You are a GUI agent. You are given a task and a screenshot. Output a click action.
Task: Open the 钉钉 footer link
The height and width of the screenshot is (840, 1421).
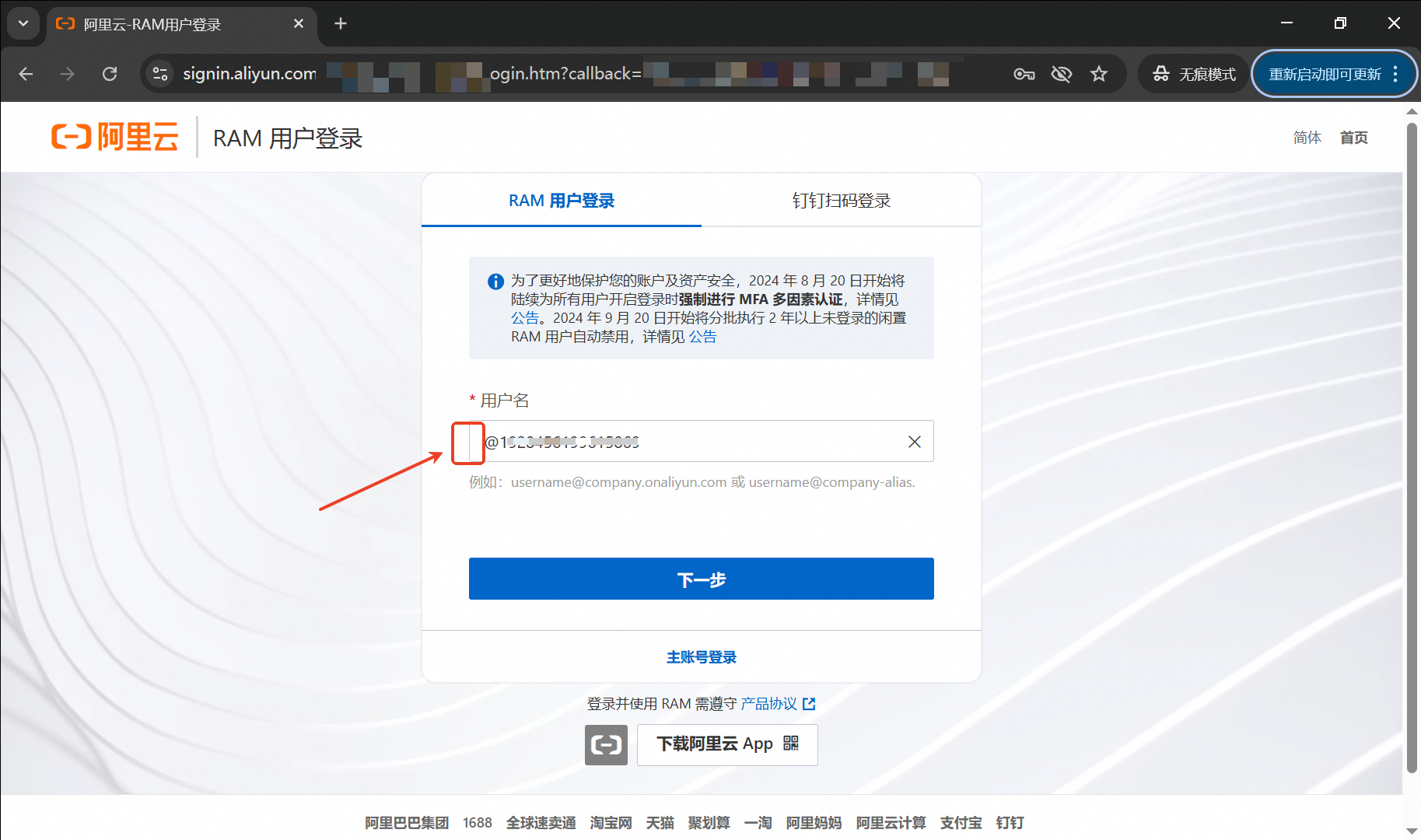coord(1010,823)
